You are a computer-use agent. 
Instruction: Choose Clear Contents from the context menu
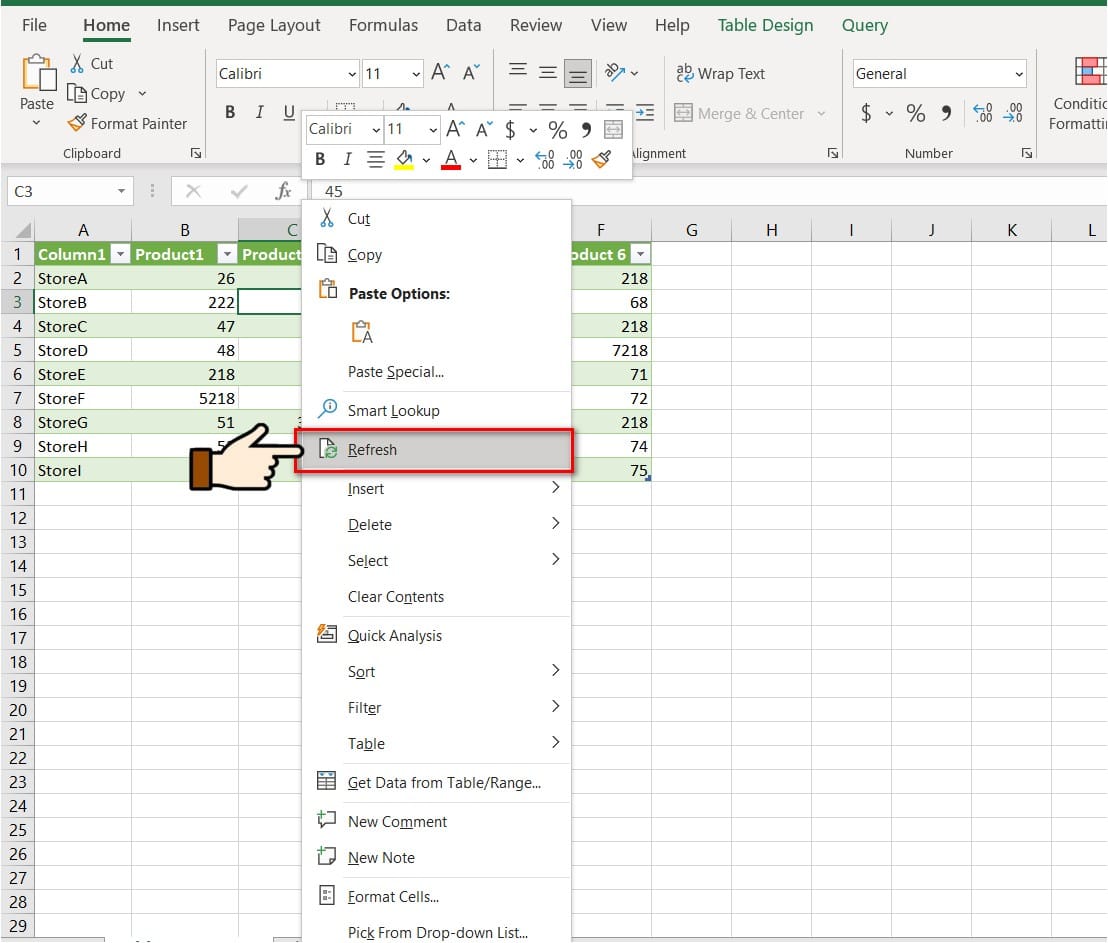click(436, 597)
